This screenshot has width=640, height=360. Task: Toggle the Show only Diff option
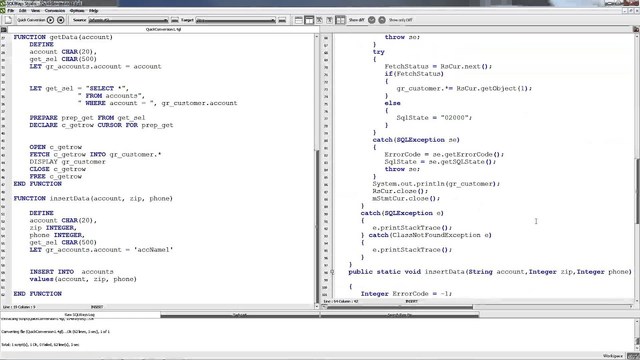click(400, 20)
